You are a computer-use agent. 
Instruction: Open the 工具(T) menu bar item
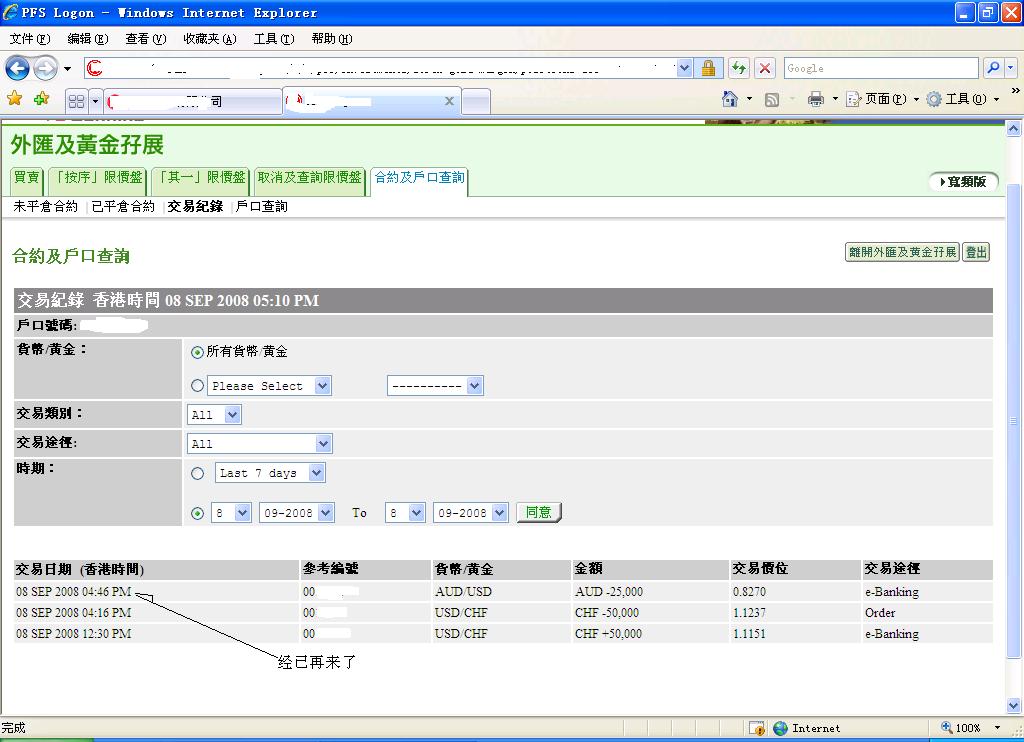coord(274,39)
